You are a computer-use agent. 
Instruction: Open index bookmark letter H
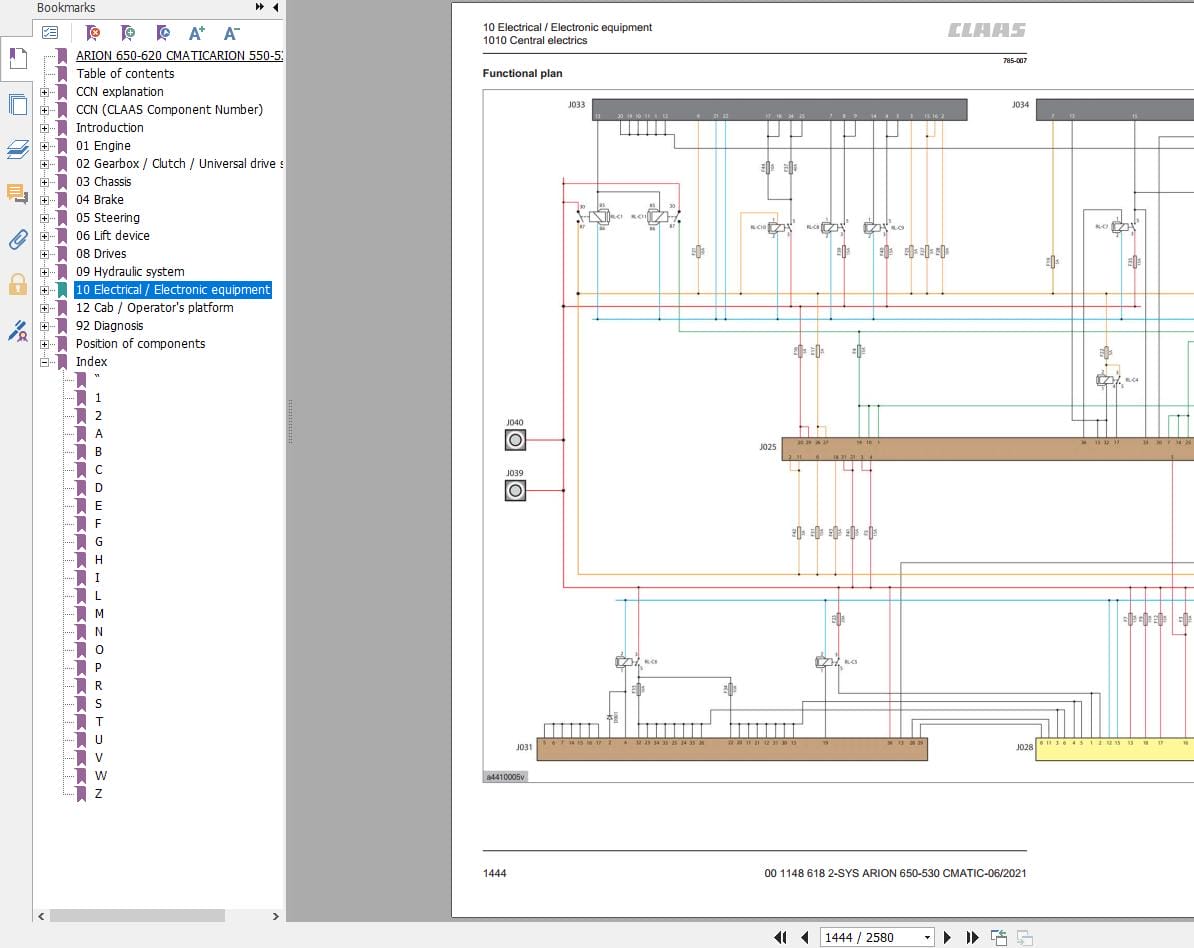pos(99,560)
